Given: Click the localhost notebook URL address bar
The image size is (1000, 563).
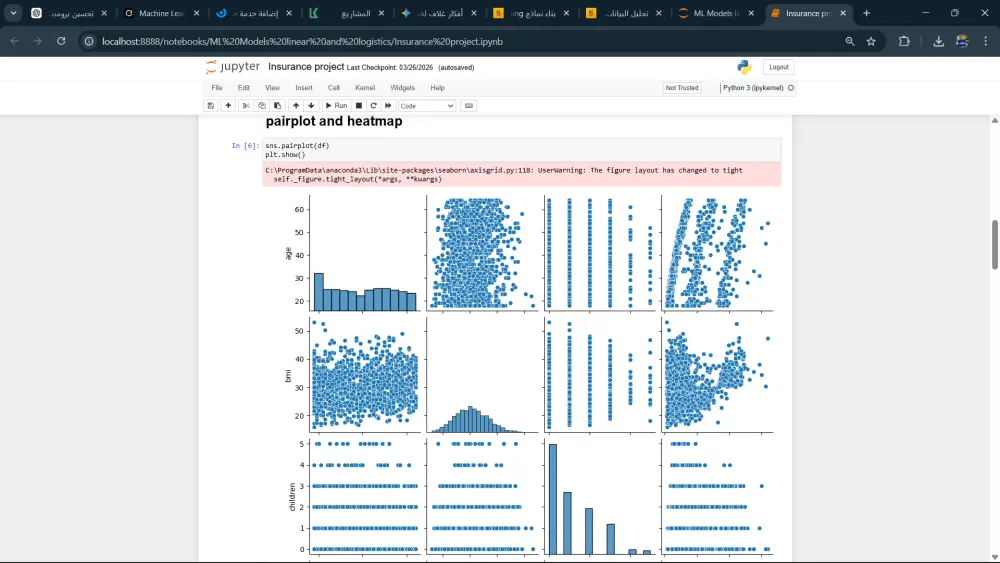Looking at the screenshot, I should coord(302,41).
